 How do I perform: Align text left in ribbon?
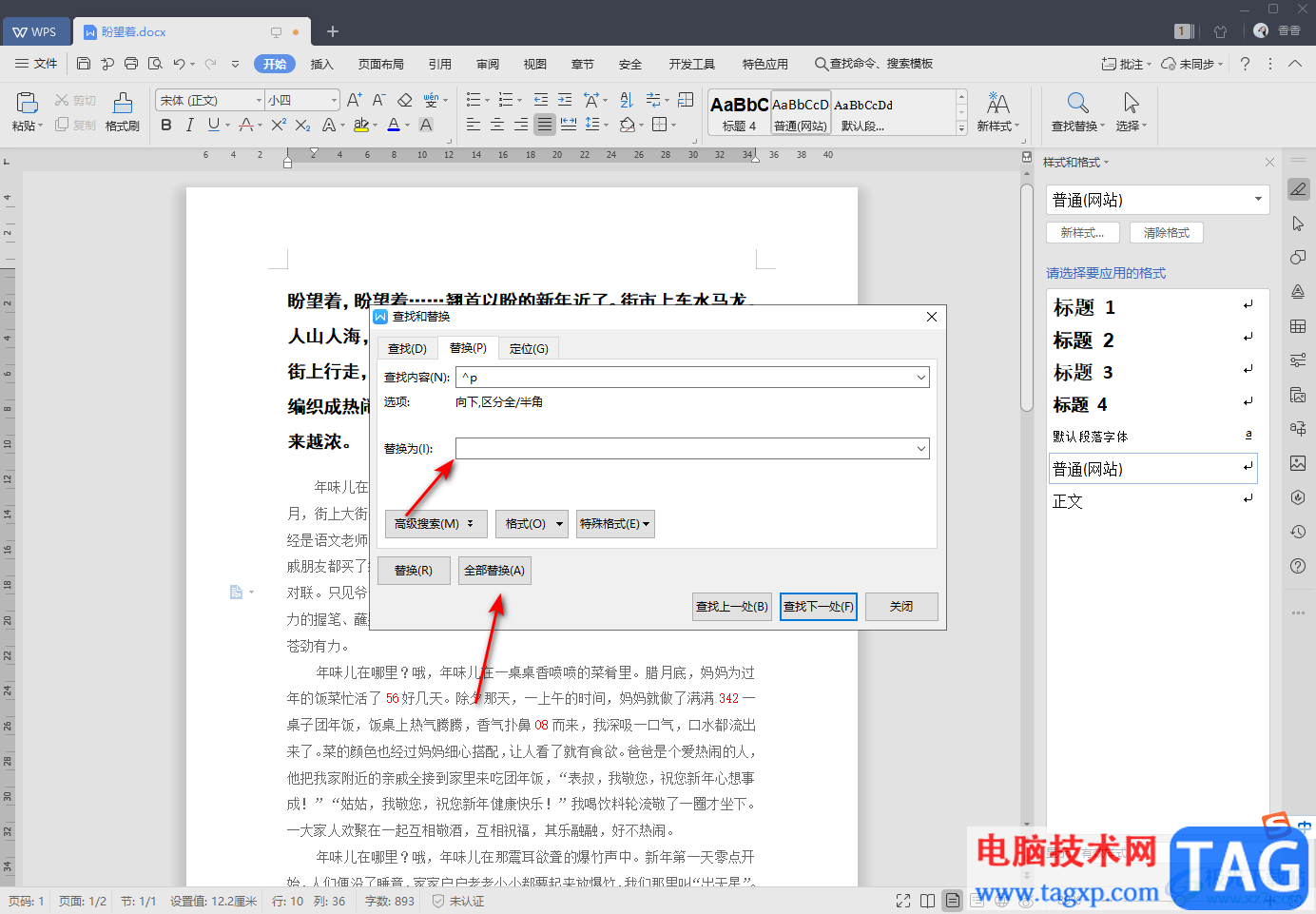pyautogui.click(x=474, y=125)
